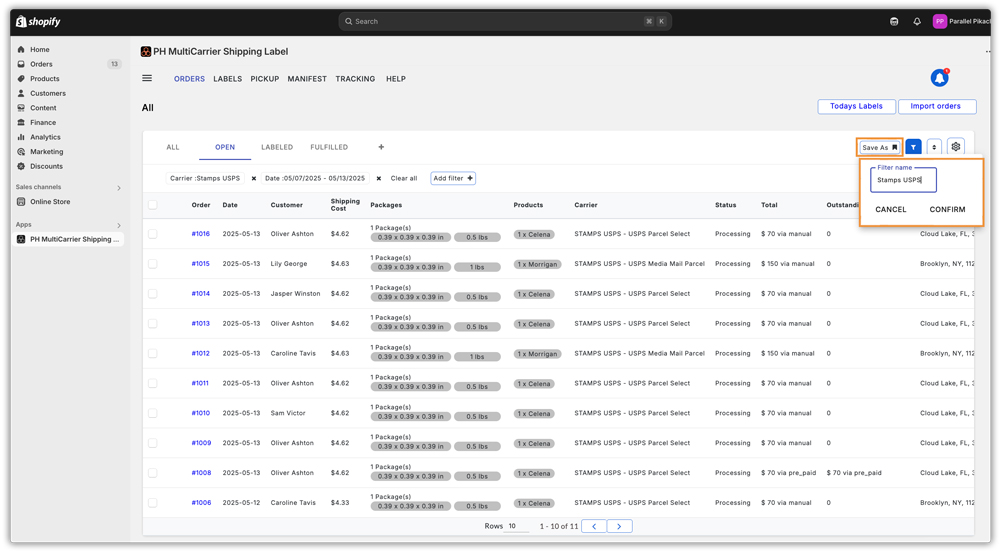Expand the Sales channels section
Image resolution: width=1000 pixels, height=553 pixels.
(x=119, y=188)
